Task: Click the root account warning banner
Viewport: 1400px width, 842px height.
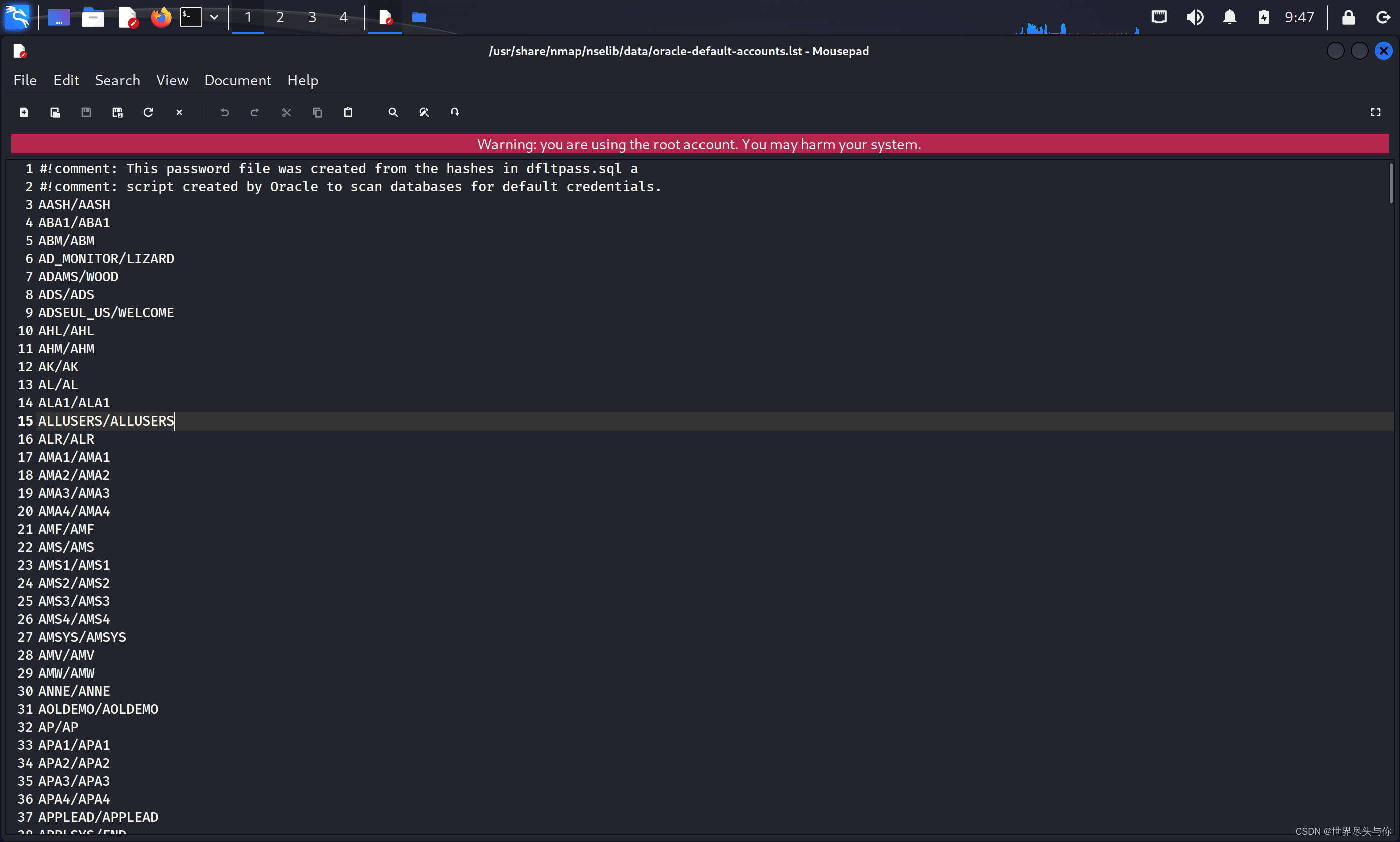Action: point(699,144)
